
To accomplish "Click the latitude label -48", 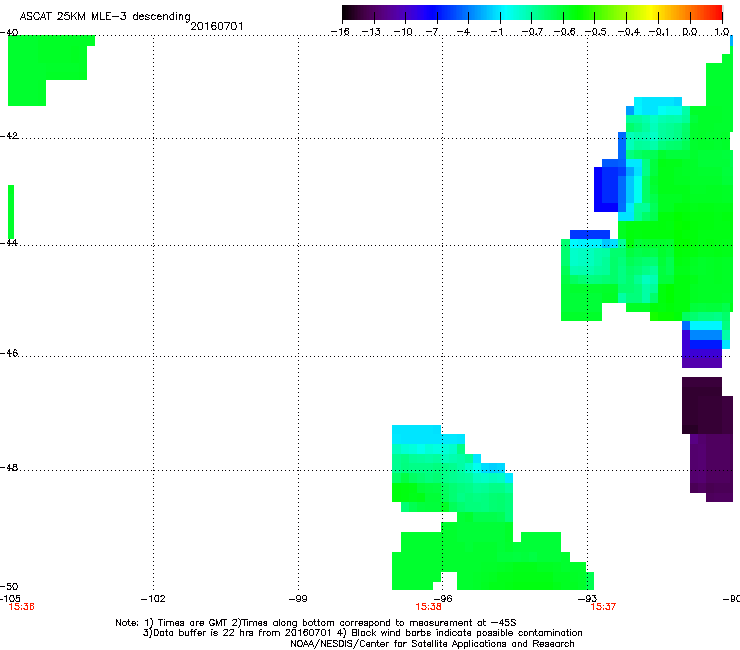I will [9, 467].
